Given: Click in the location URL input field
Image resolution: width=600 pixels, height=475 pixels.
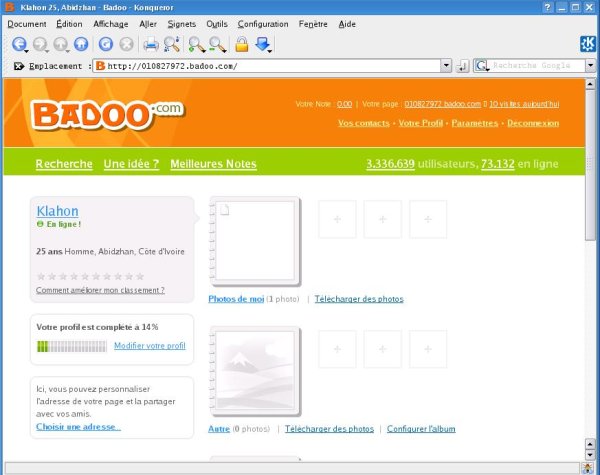Looking at the screenshot, I should click(267, 66).
